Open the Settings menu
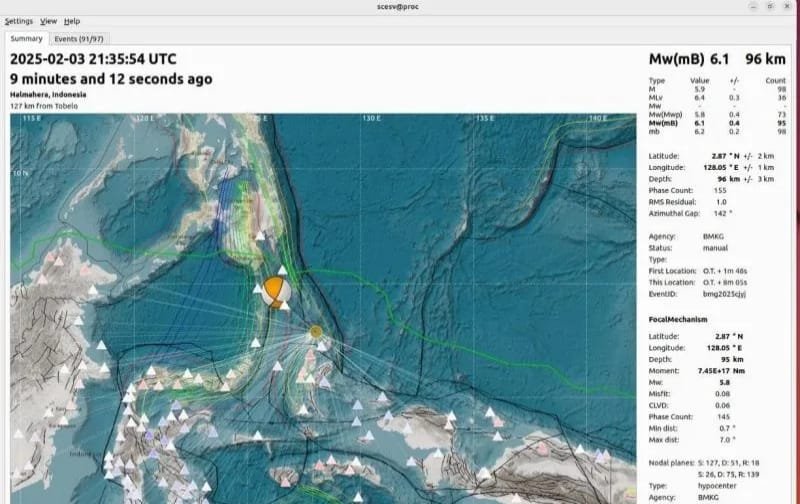Image resolution: width=800 pixels, height=504 pixels. (18, 21)
